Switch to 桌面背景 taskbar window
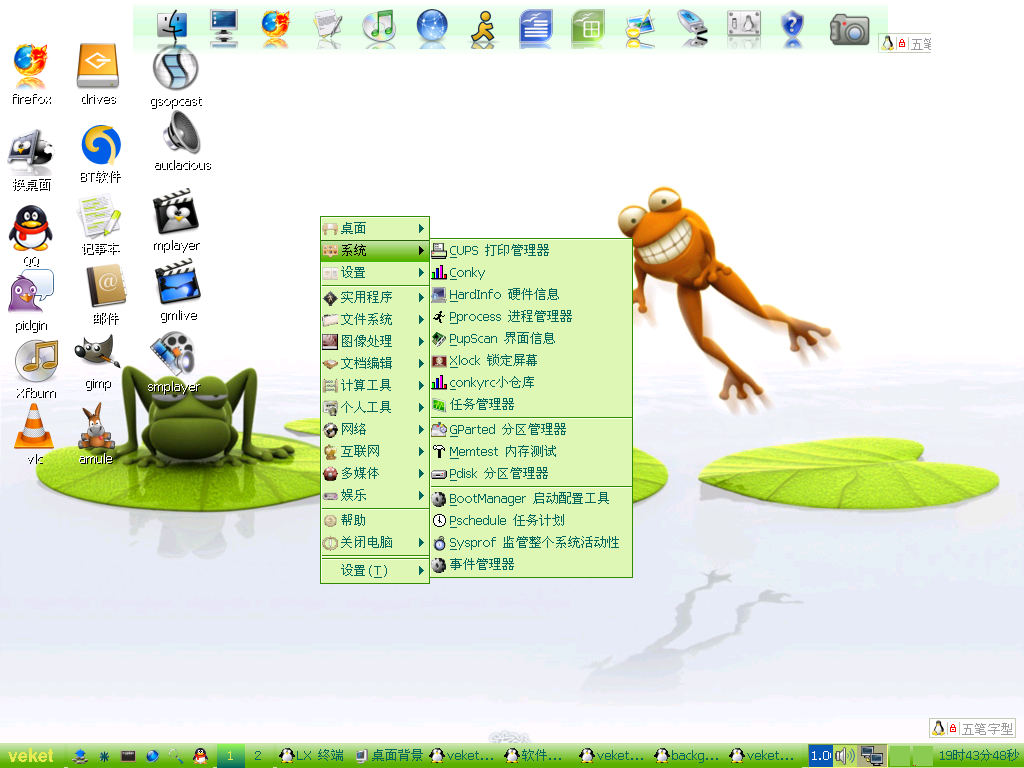This screenshot has height=768, width=1024. click(389, 756)
